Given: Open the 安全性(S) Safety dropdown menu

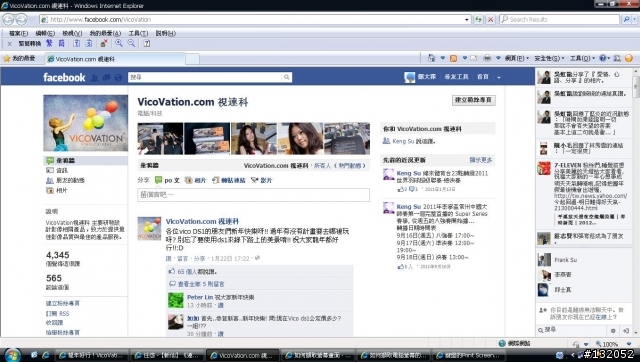Looking at the screenshot, I should click(x=549, y=58).
